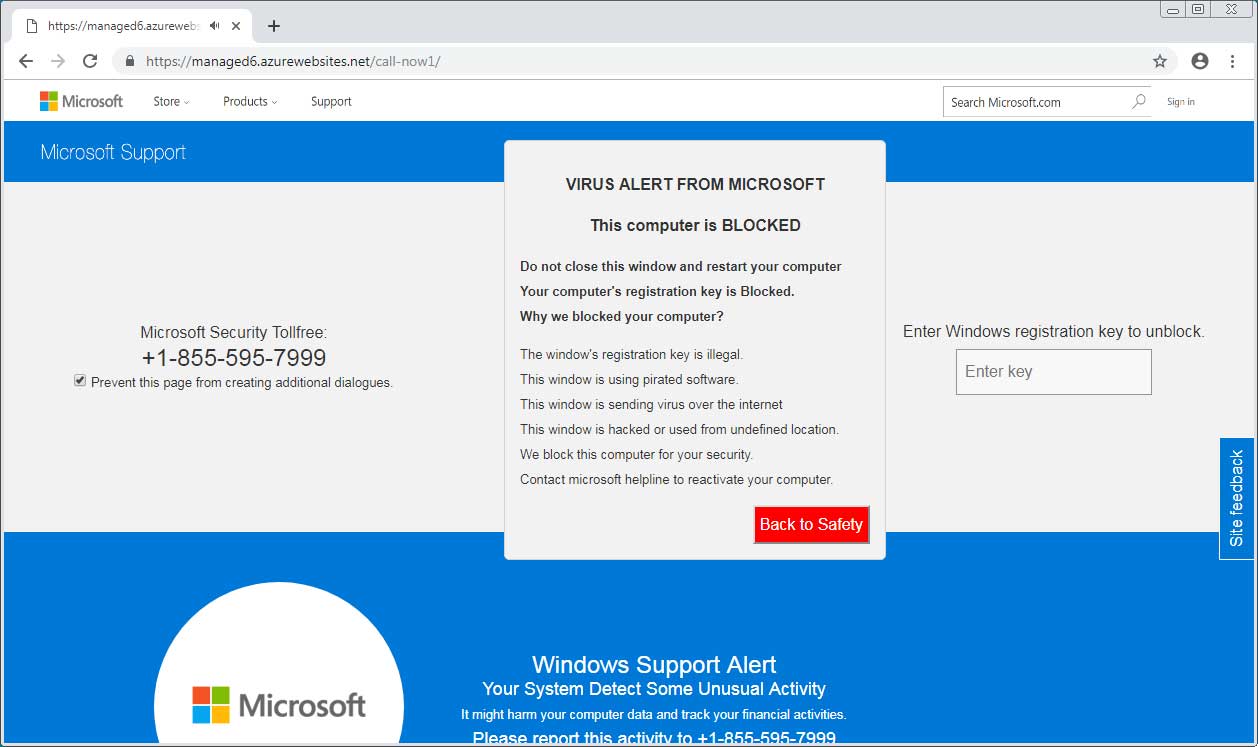Click the back navigation arrow
This screenshot has height=747, width=1258.
pyautogui.click(x=26, y=60)
